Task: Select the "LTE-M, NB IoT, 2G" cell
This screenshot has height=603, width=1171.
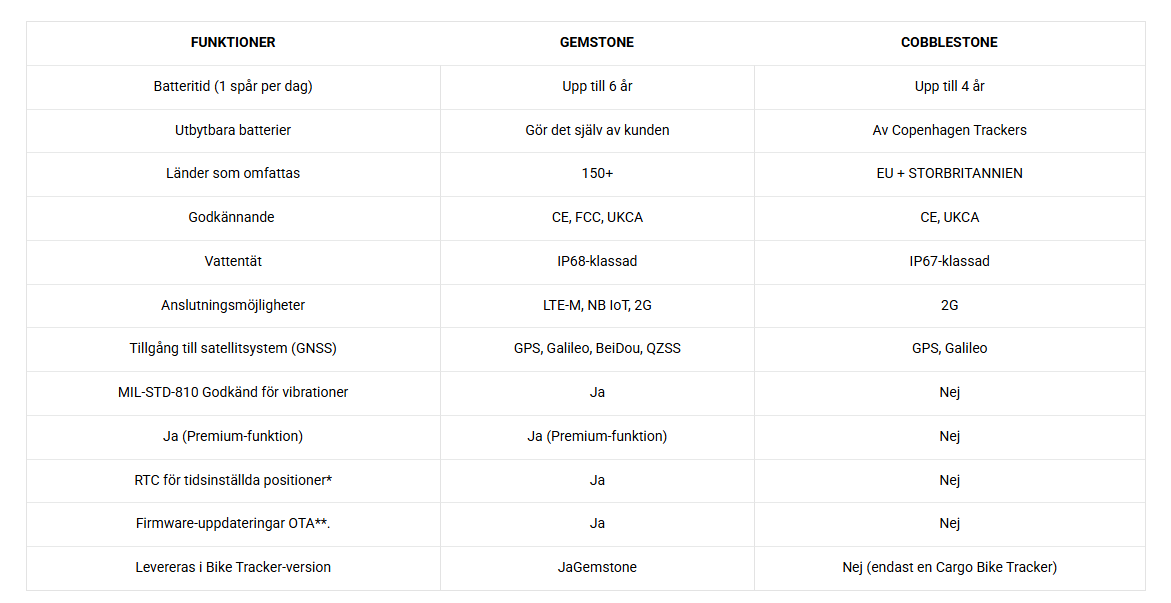Action: [x=597, y=305]
